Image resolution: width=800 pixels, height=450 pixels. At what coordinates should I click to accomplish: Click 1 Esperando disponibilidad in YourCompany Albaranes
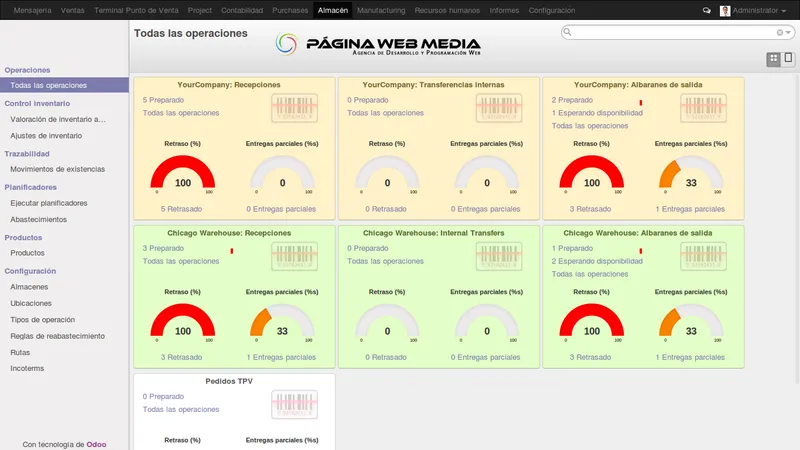click(597, 113)
